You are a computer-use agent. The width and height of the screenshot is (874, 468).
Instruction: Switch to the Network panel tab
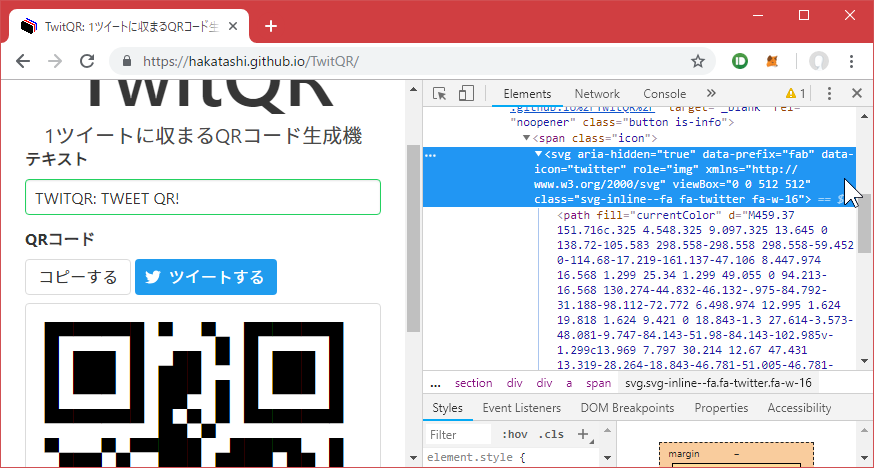[597, 94]
